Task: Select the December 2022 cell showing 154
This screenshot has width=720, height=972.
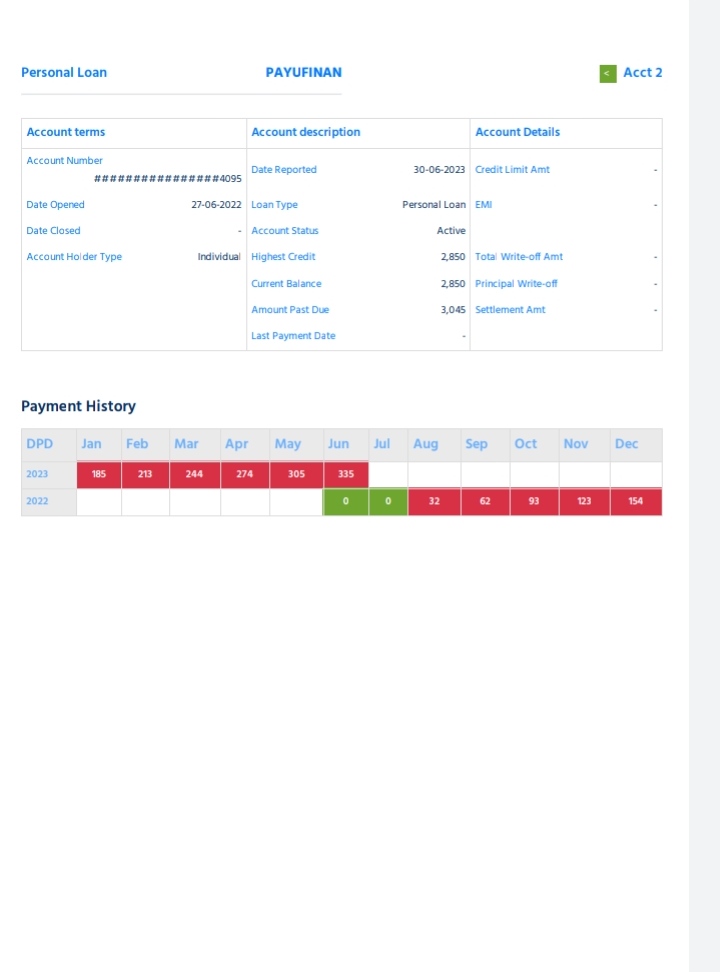Action: [x=635, y=502]
